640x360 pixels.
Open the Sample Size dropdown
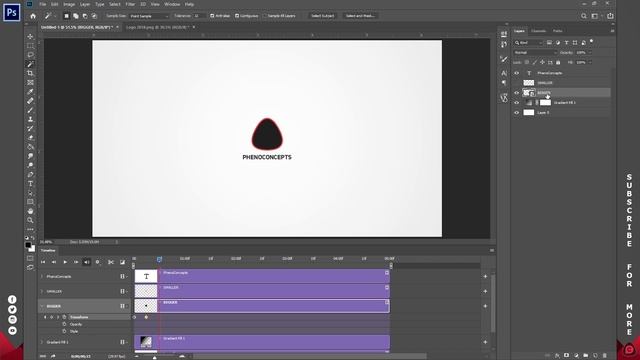tap(149, 16)
